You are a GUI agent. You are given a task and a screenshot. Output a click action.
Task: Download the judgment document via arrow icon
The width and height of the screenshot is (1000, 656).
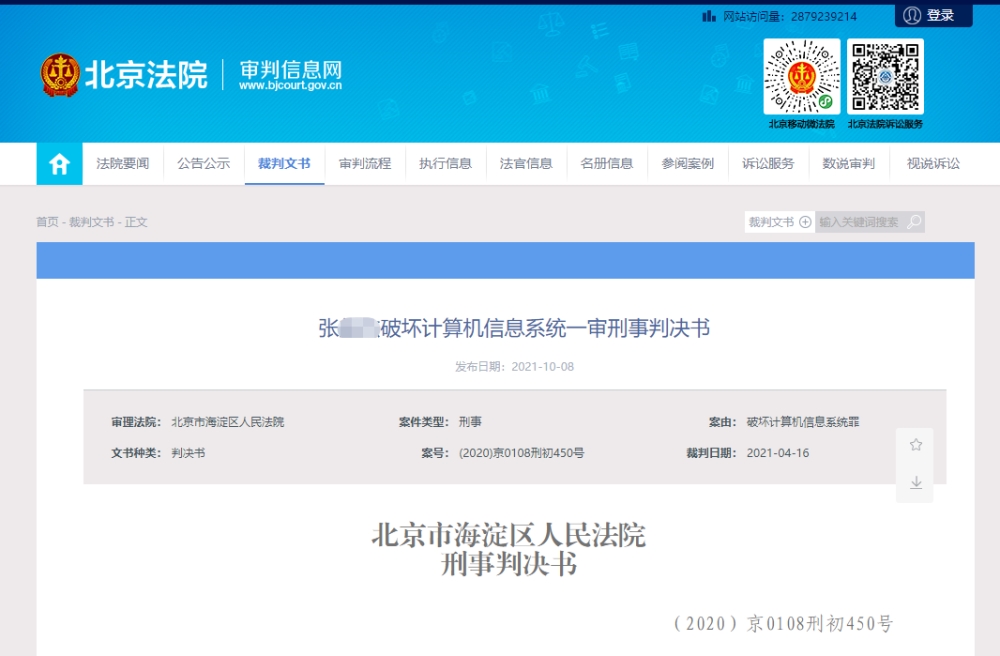[915, 483]
